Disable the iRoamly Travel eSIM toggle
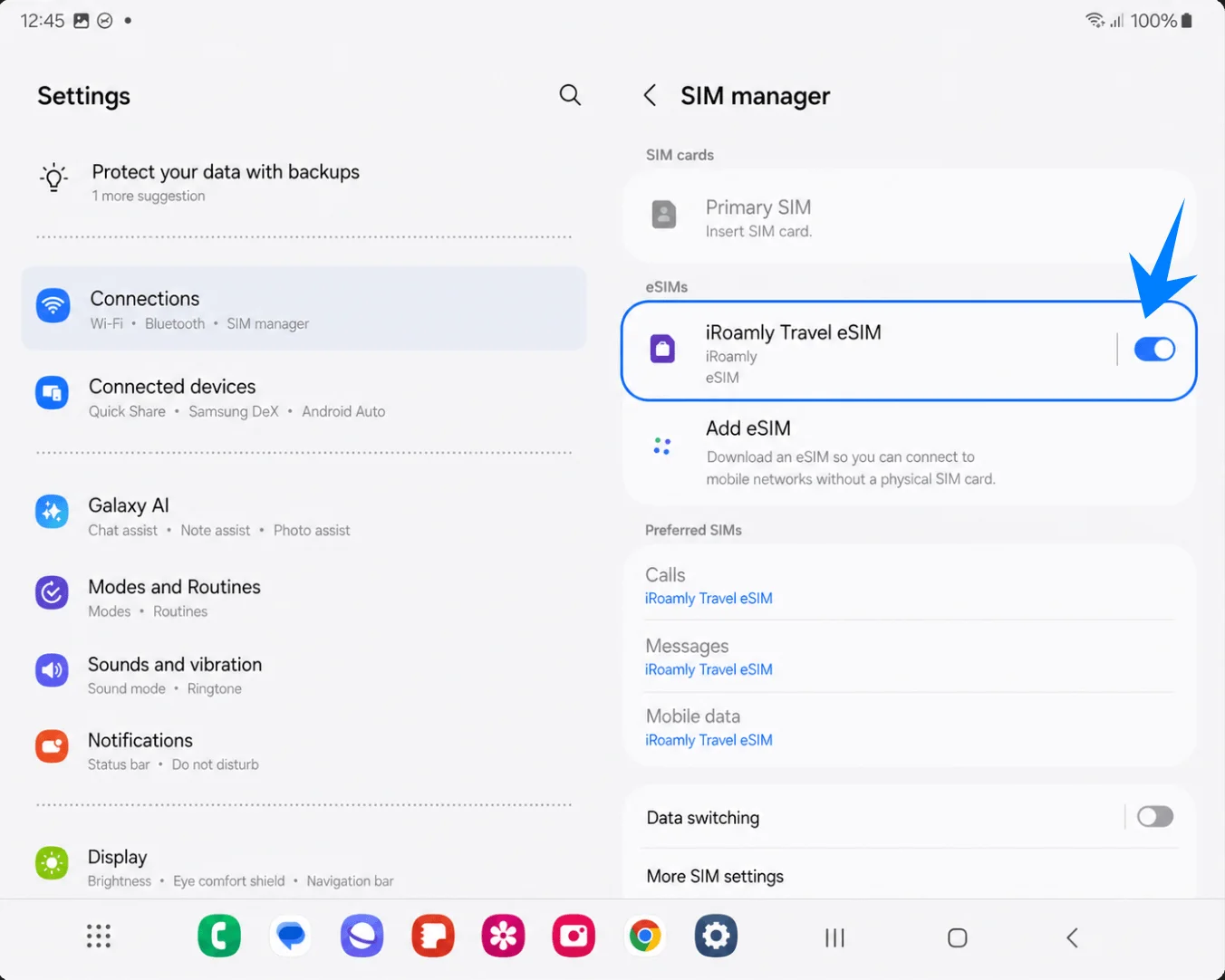Image resolution: width=1225 pixels, height=980 pixels. 1154,349
